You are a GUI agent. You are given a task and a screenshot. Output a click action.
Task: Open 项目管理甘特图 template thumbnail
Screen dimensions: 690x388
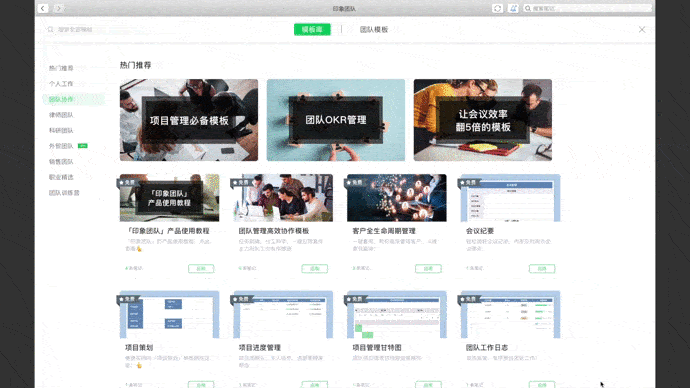(396, 314)
